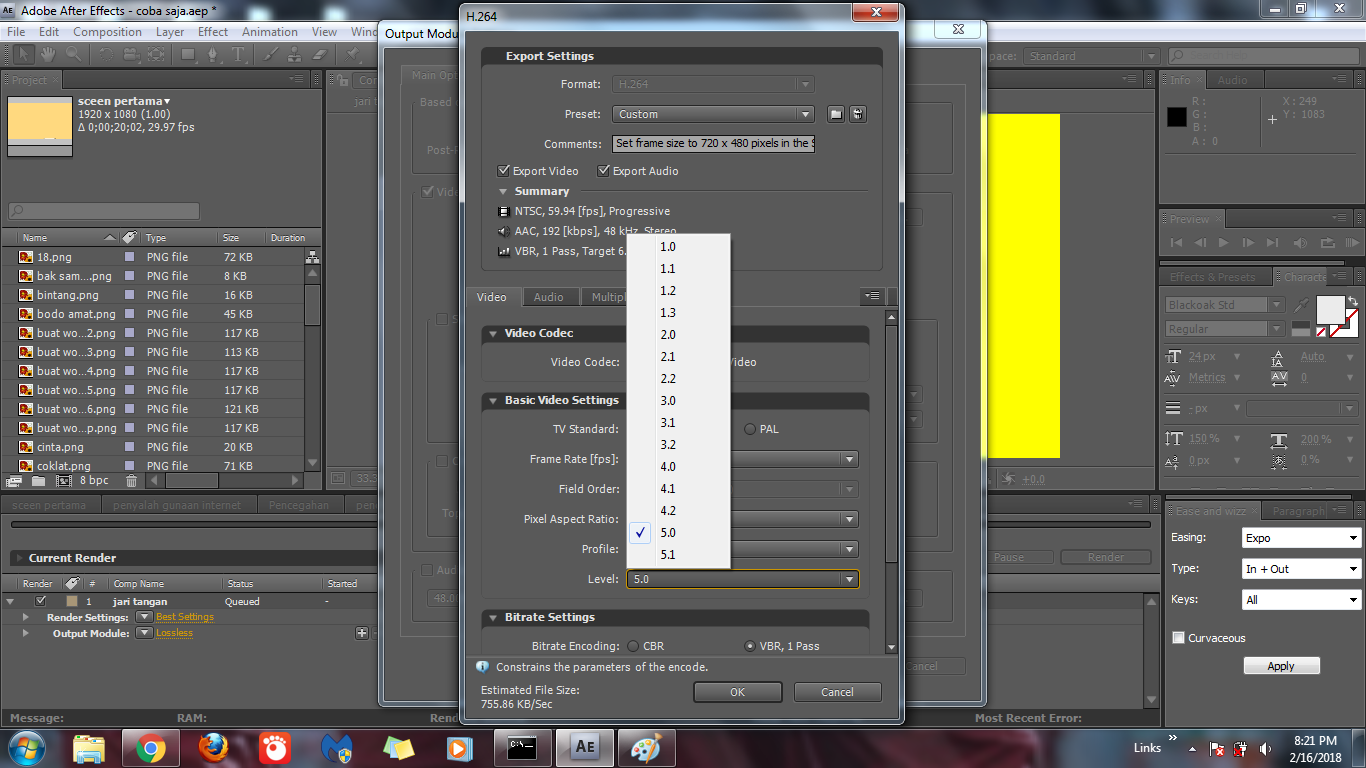Click the Character fill color swatch
This screenshot has width=1366, height=768.
pyautogui.click(x=1331, y=309)
